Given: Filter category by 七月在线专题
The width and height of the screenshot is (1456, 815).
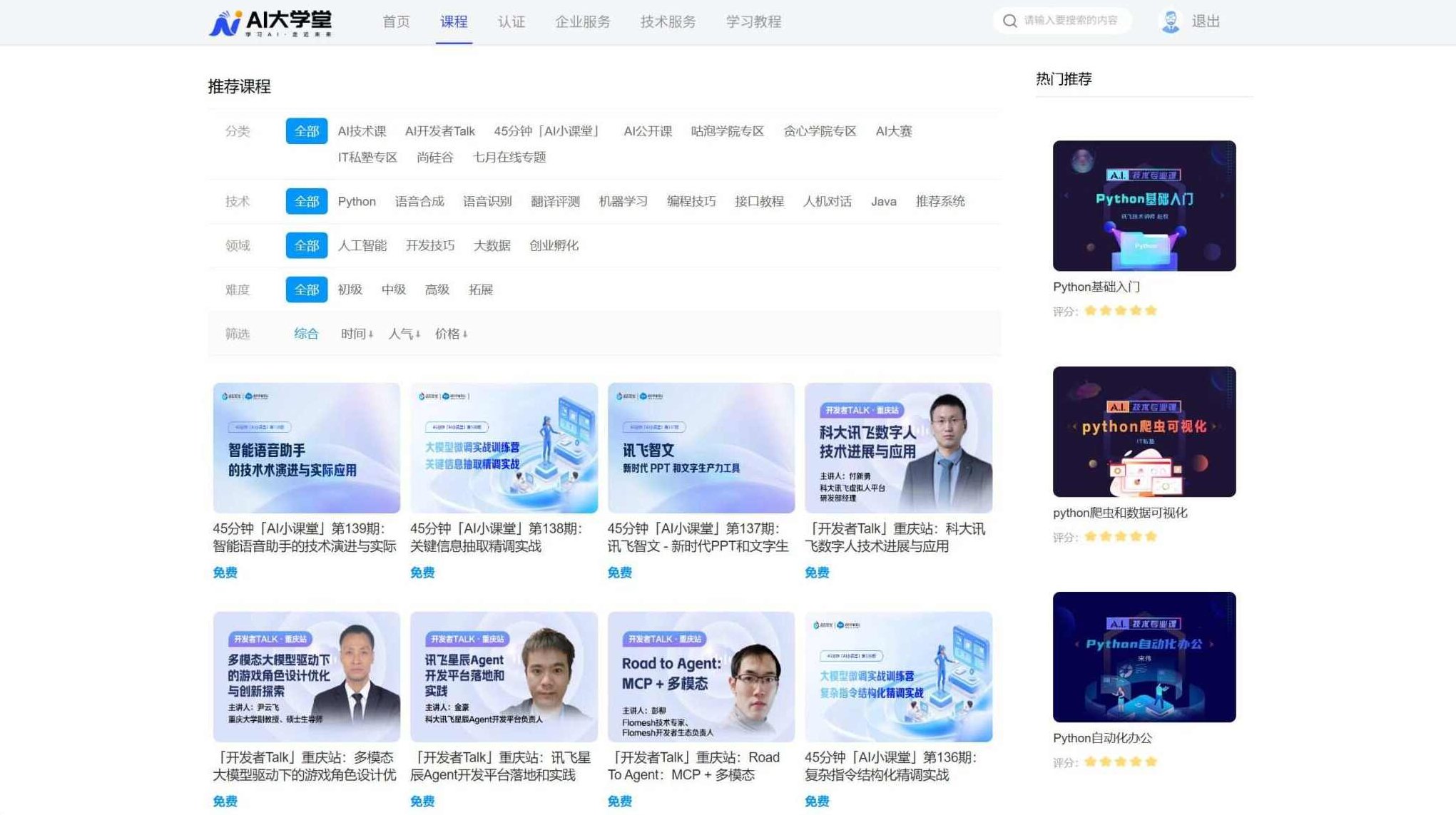Looking at the screenshot, I should [509, 157].
